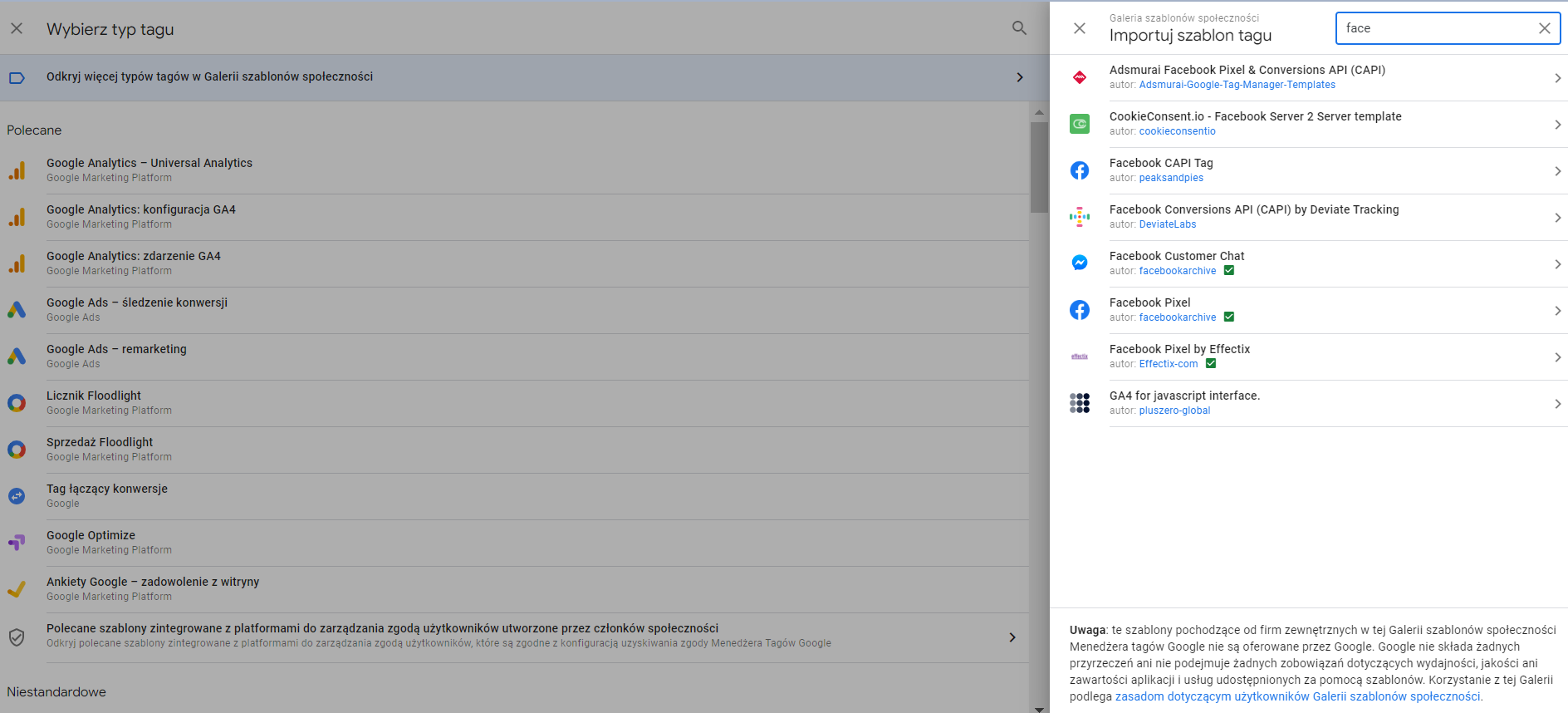Select Google Ads – remarketing tag type

click(116, 350)
